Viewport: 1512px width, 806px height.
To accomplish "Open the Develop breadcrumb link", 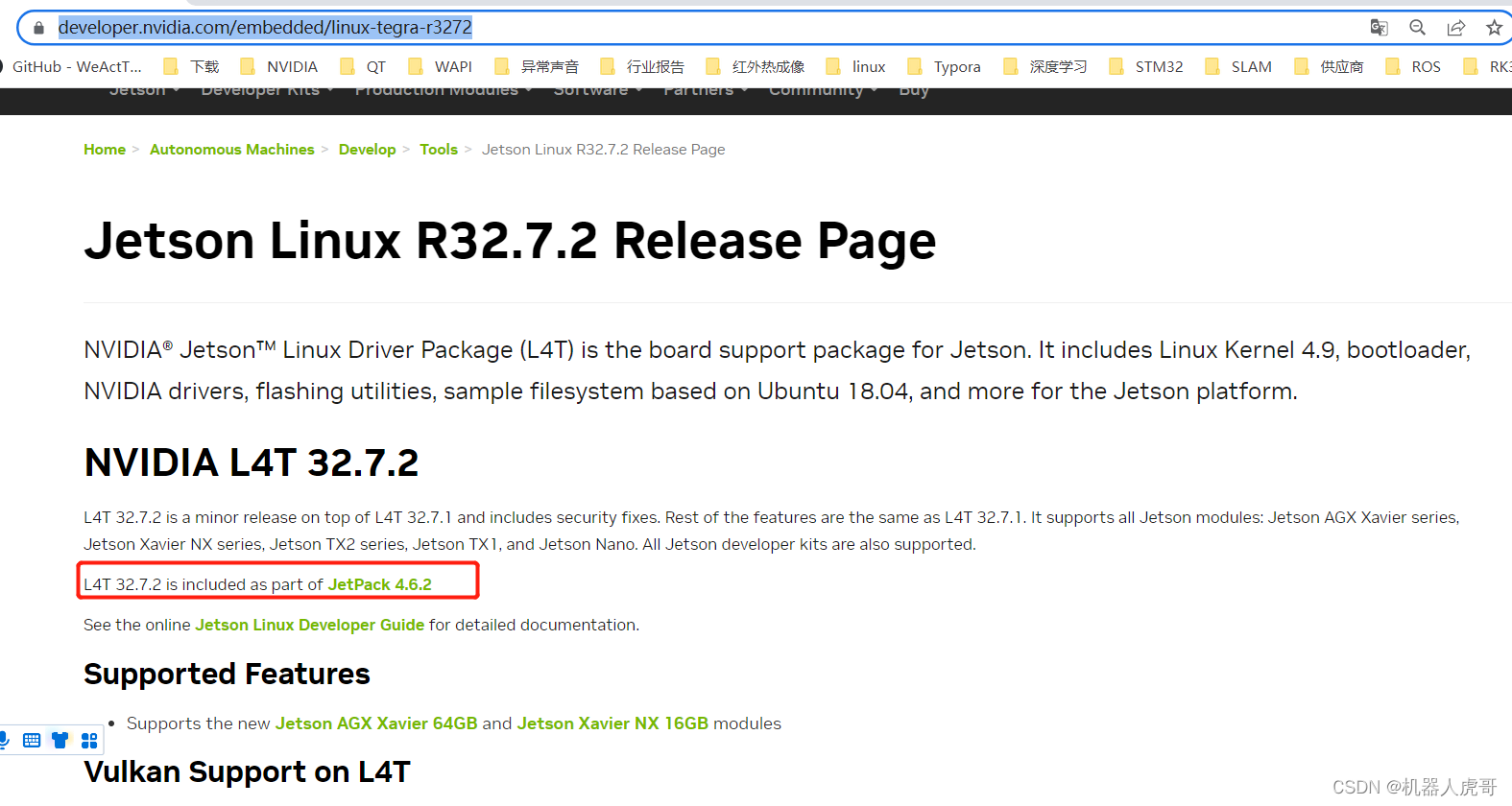I will point(367,150).
